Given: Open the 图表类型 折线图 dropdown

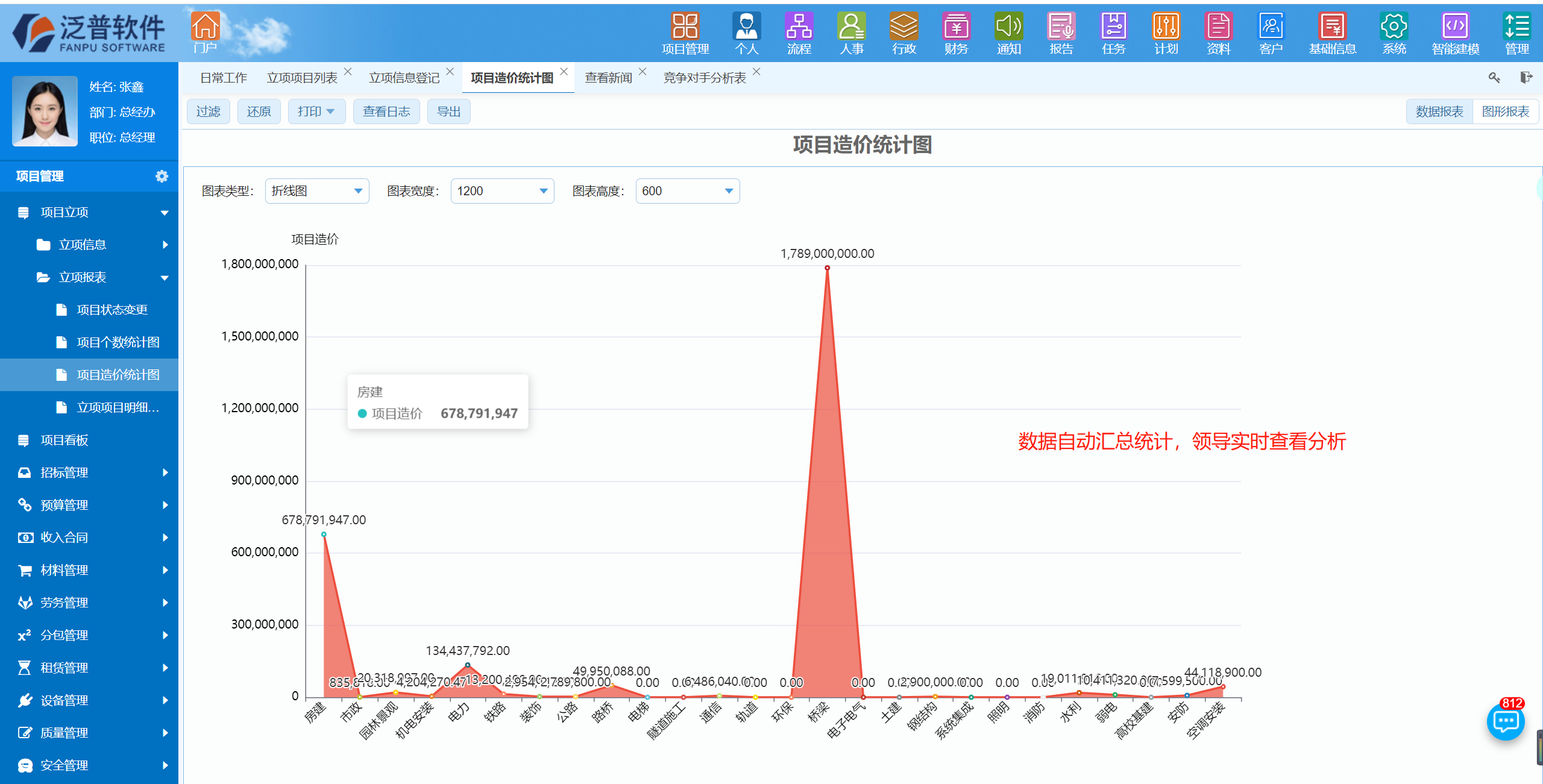Looking at the screenshot, I should coord(317,191).
